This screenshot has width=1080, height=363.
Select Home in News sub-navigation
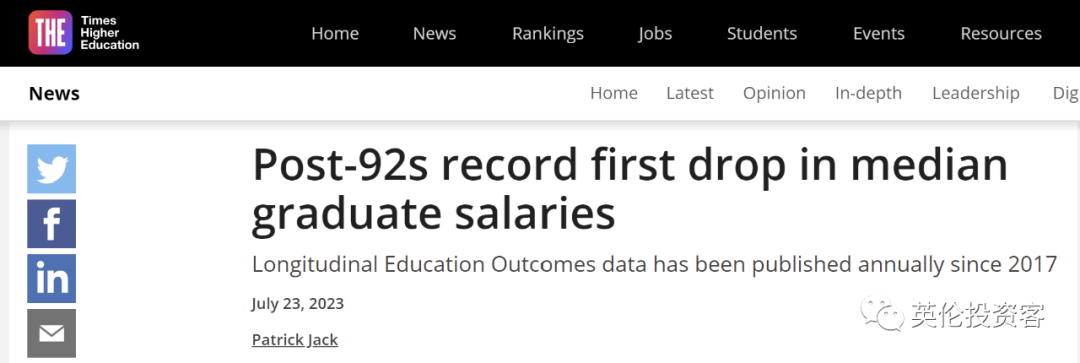(614, 93)
